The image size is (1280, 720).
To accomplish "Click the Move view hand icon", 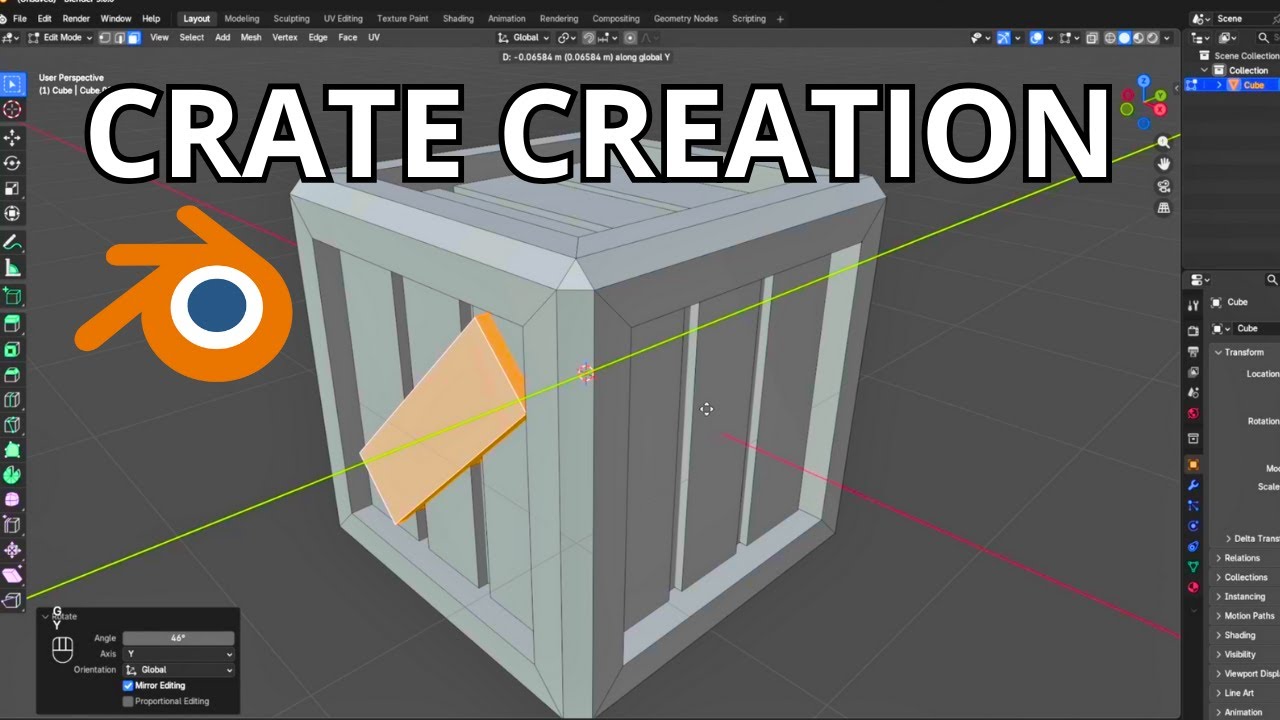I will (1163, 164).
